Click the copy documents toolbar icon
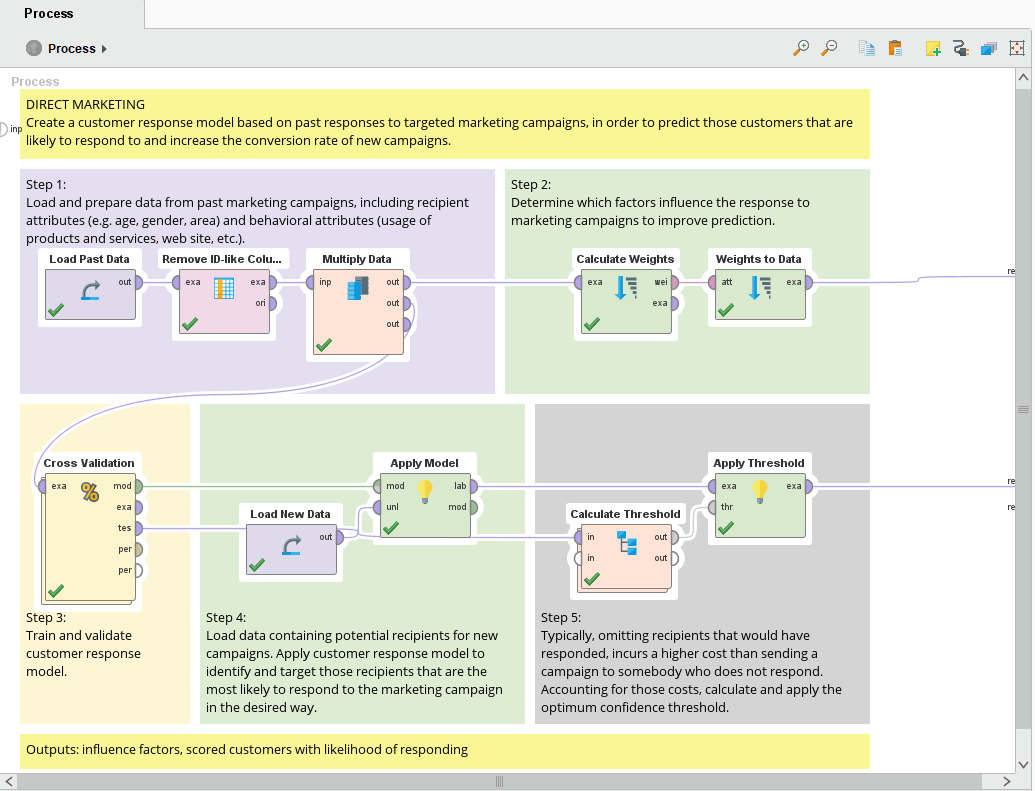 tap(867, 48)
